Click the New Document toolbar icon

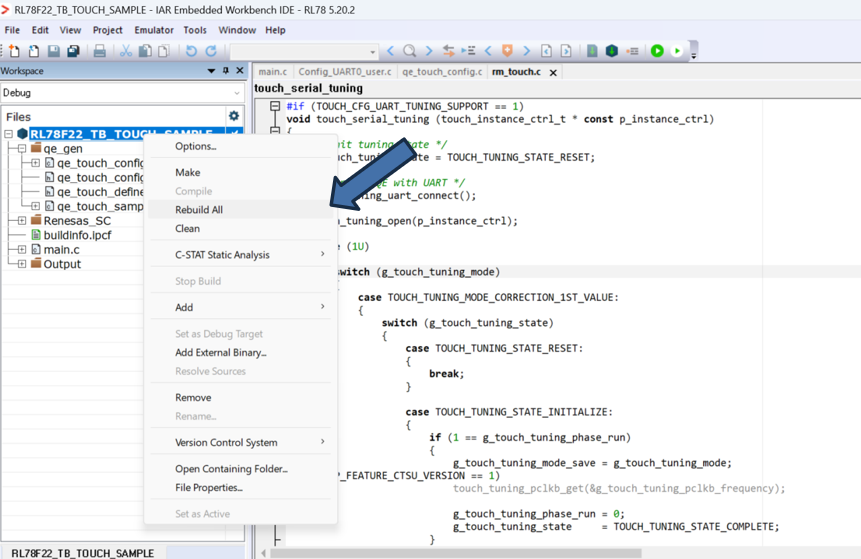[x=14, y=51]
